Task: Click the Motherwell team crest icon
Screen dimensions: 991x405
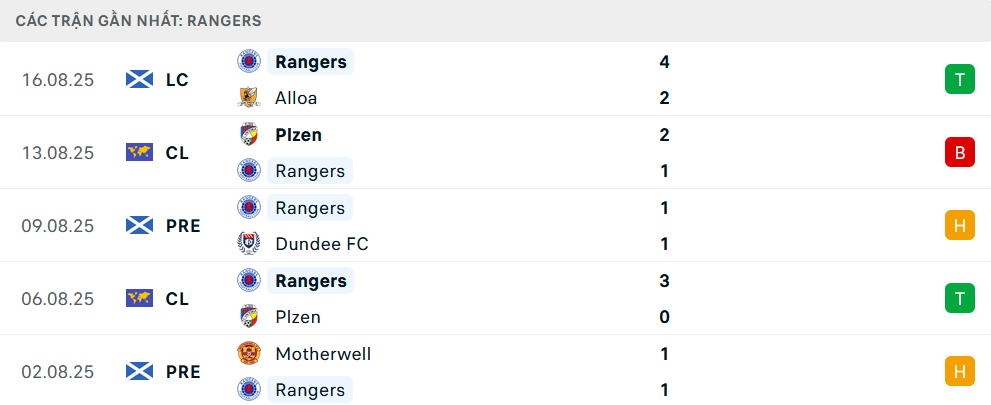Action: [248, 353]
